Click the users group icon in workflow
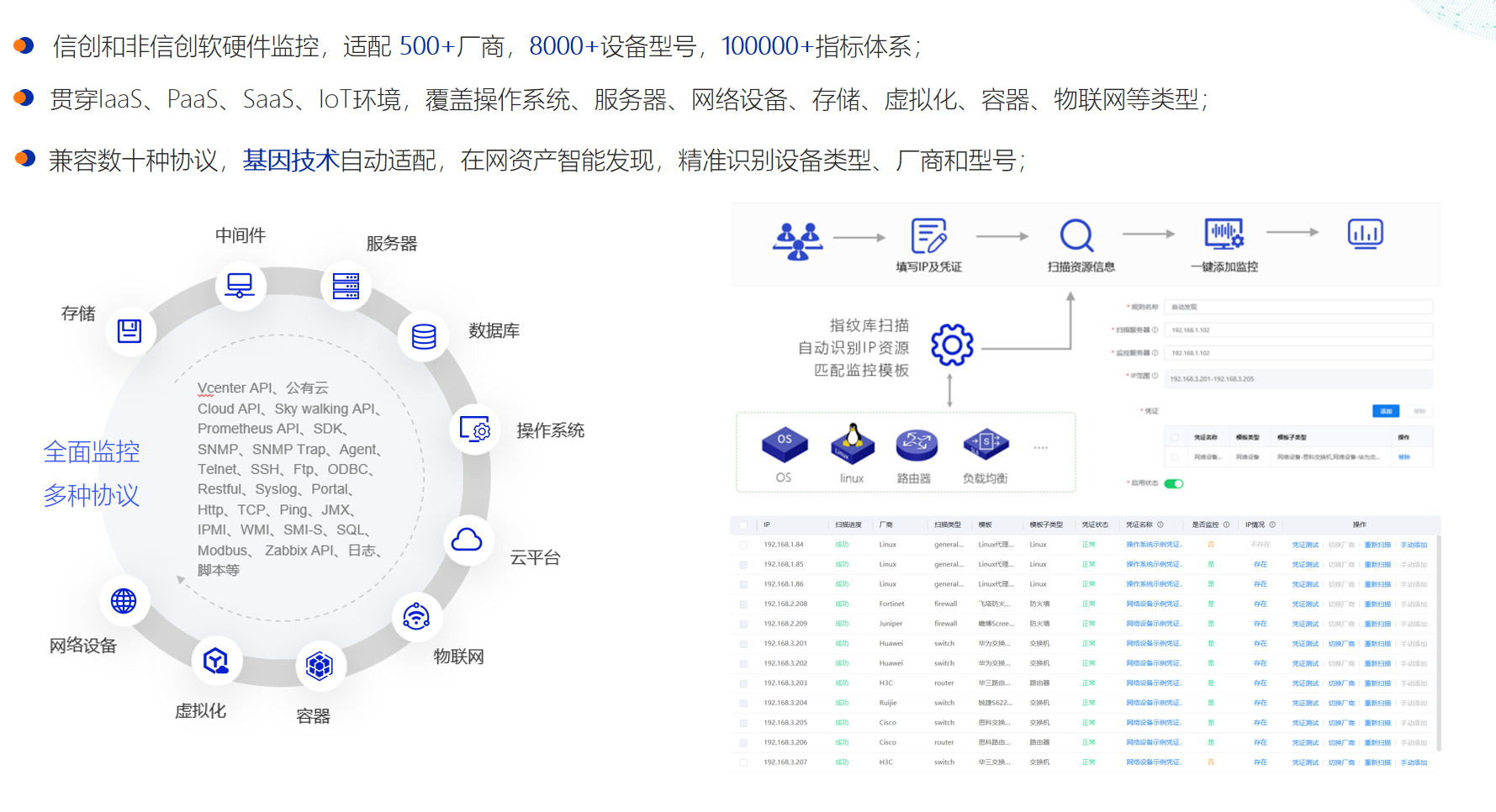The height and width of the screenshot is (812, 1496). pos(797,241)
